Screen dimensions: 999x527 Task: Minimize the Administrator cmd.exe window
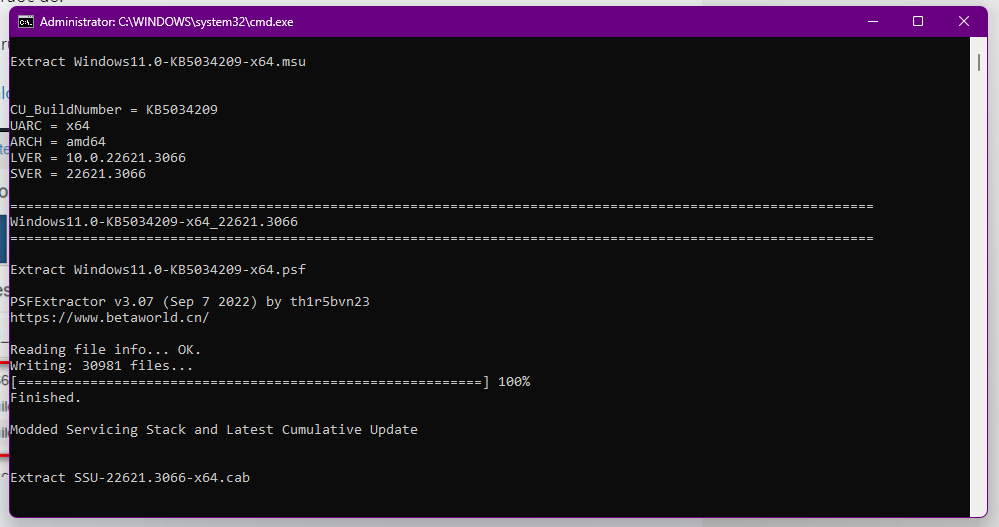click(873, 22)
